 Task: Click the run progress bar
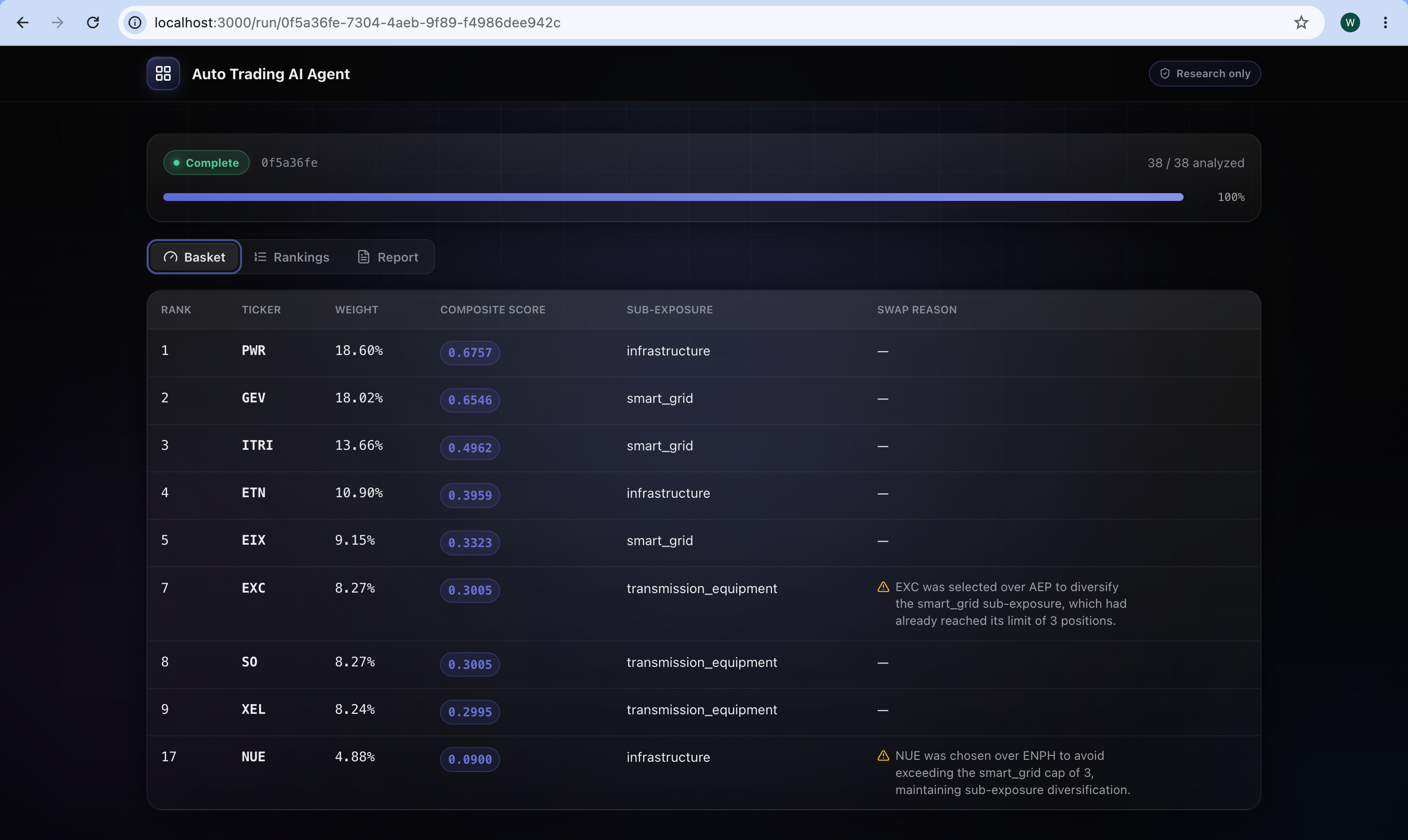click(x=673, y=197)
